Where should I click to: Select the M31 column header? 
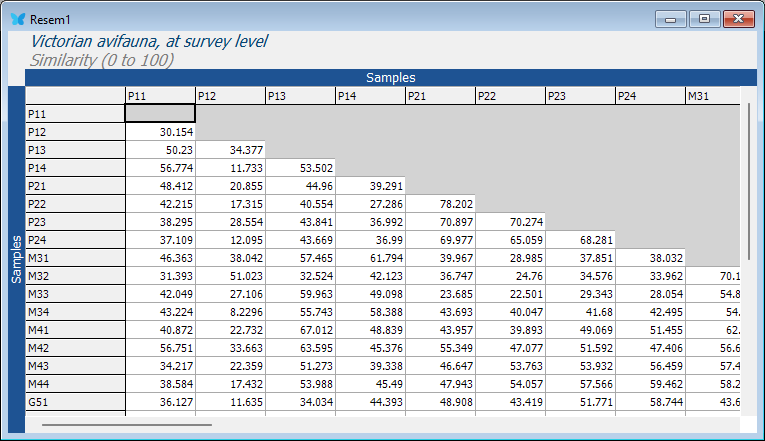pyautogui.click(x=712, y=96)
